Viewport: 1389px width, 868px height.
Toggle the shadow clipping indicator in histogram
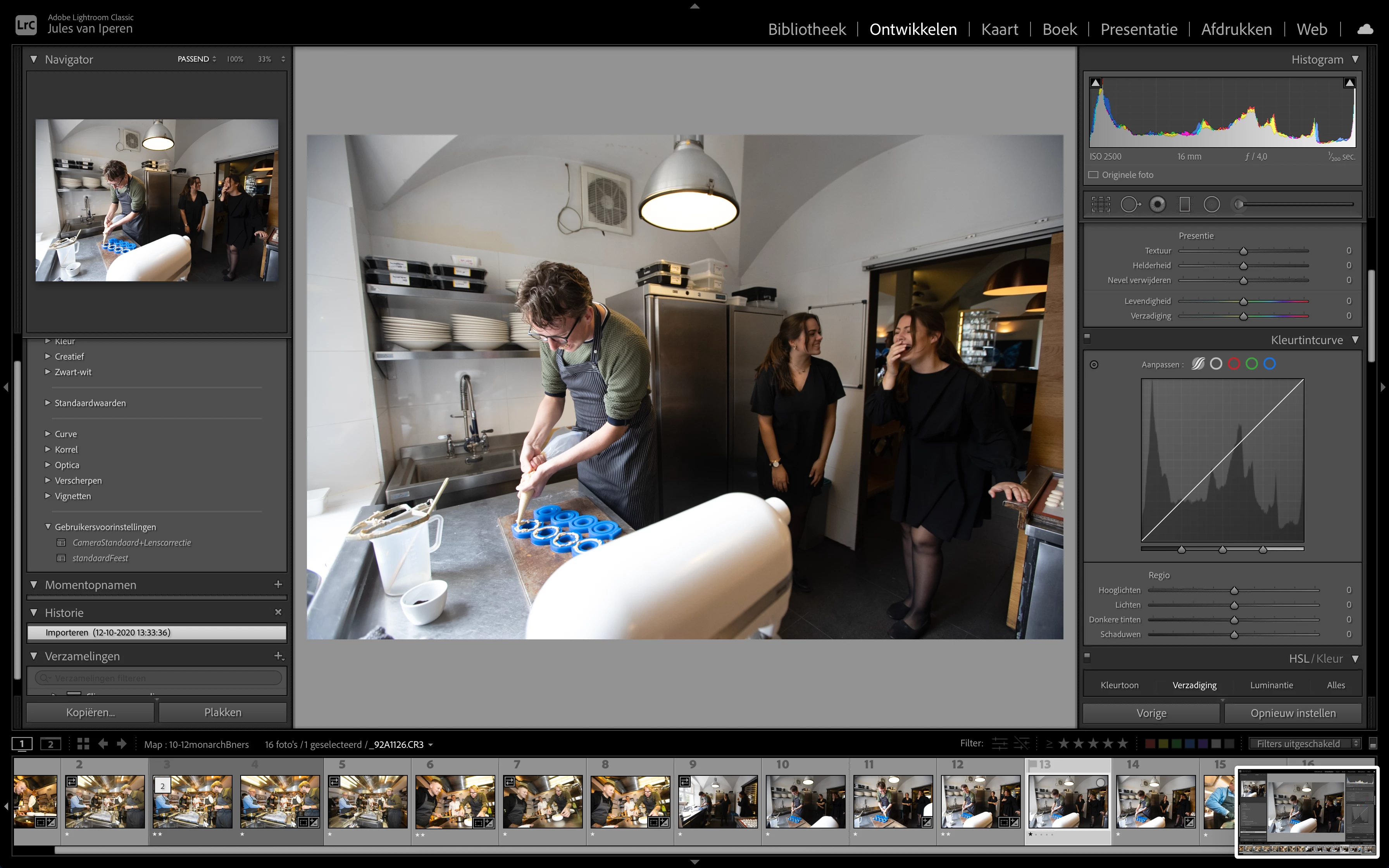coord(1096,83)
